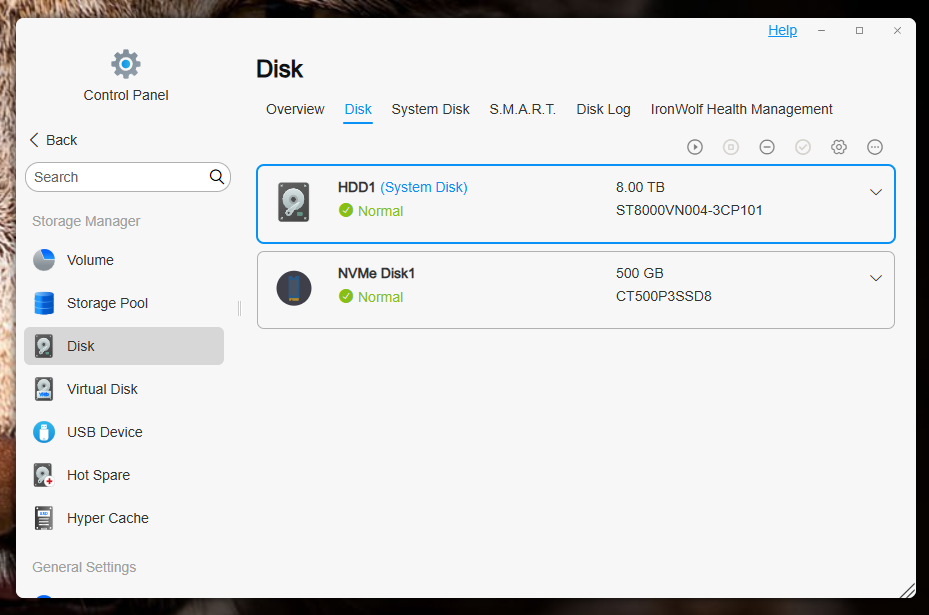Open Hyper Cache section
The width and height of the screenshot is (929, 615).
tap(124, 518)
